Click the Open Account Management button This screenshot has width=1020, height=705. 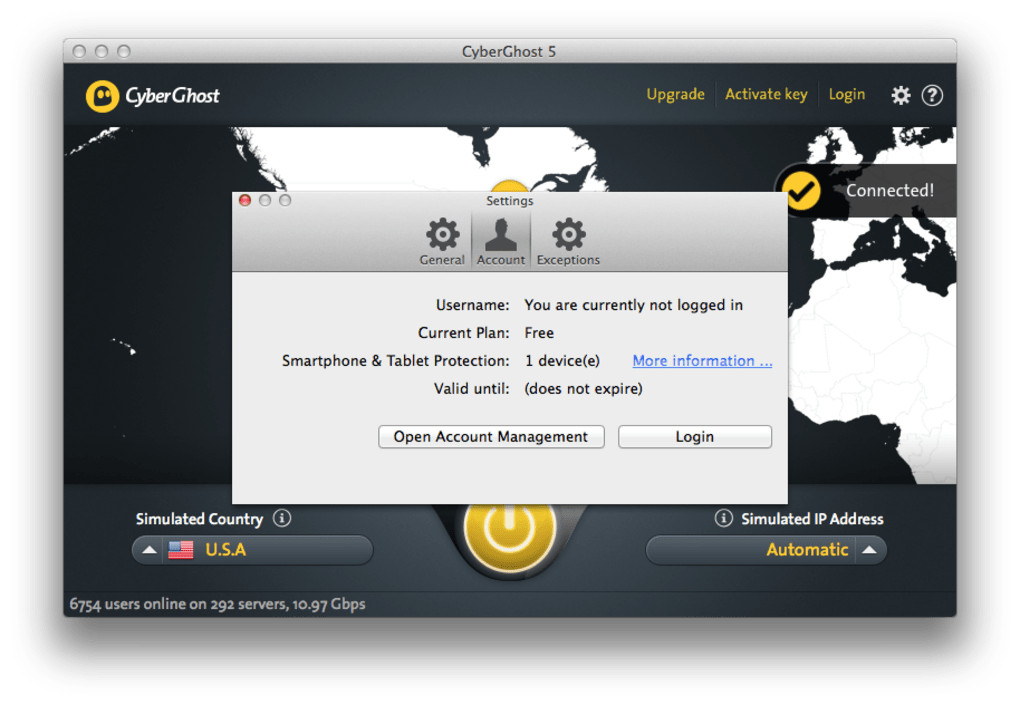[x=491, y=436]
